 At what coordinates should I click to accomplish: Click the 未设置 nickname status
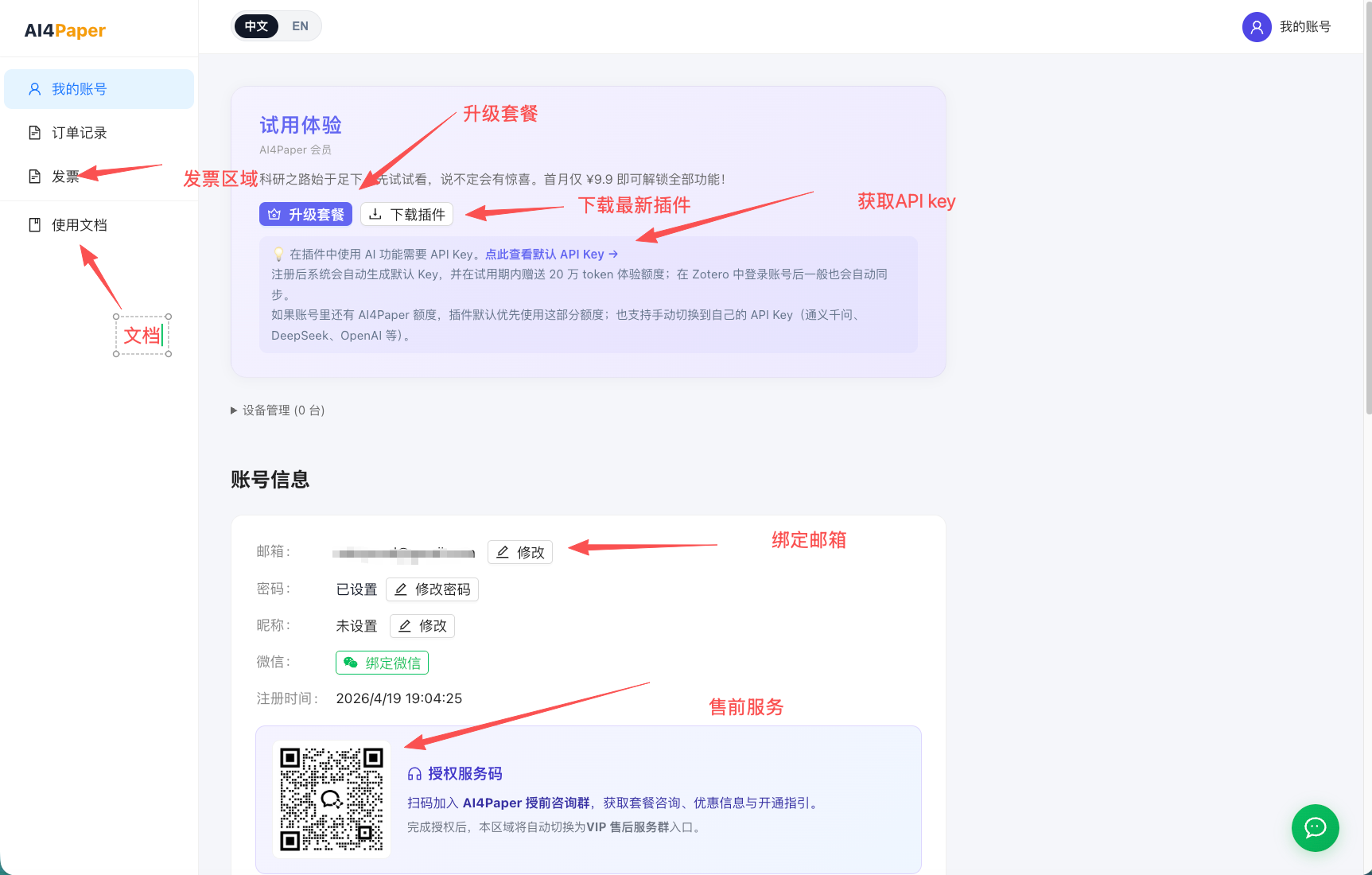356,626
